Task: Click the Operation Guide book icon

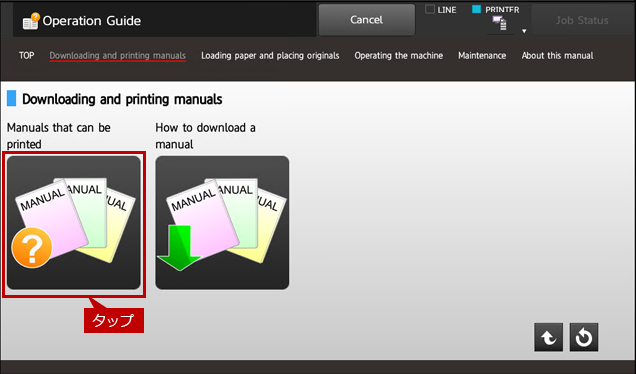Action: tap(31, 21)
